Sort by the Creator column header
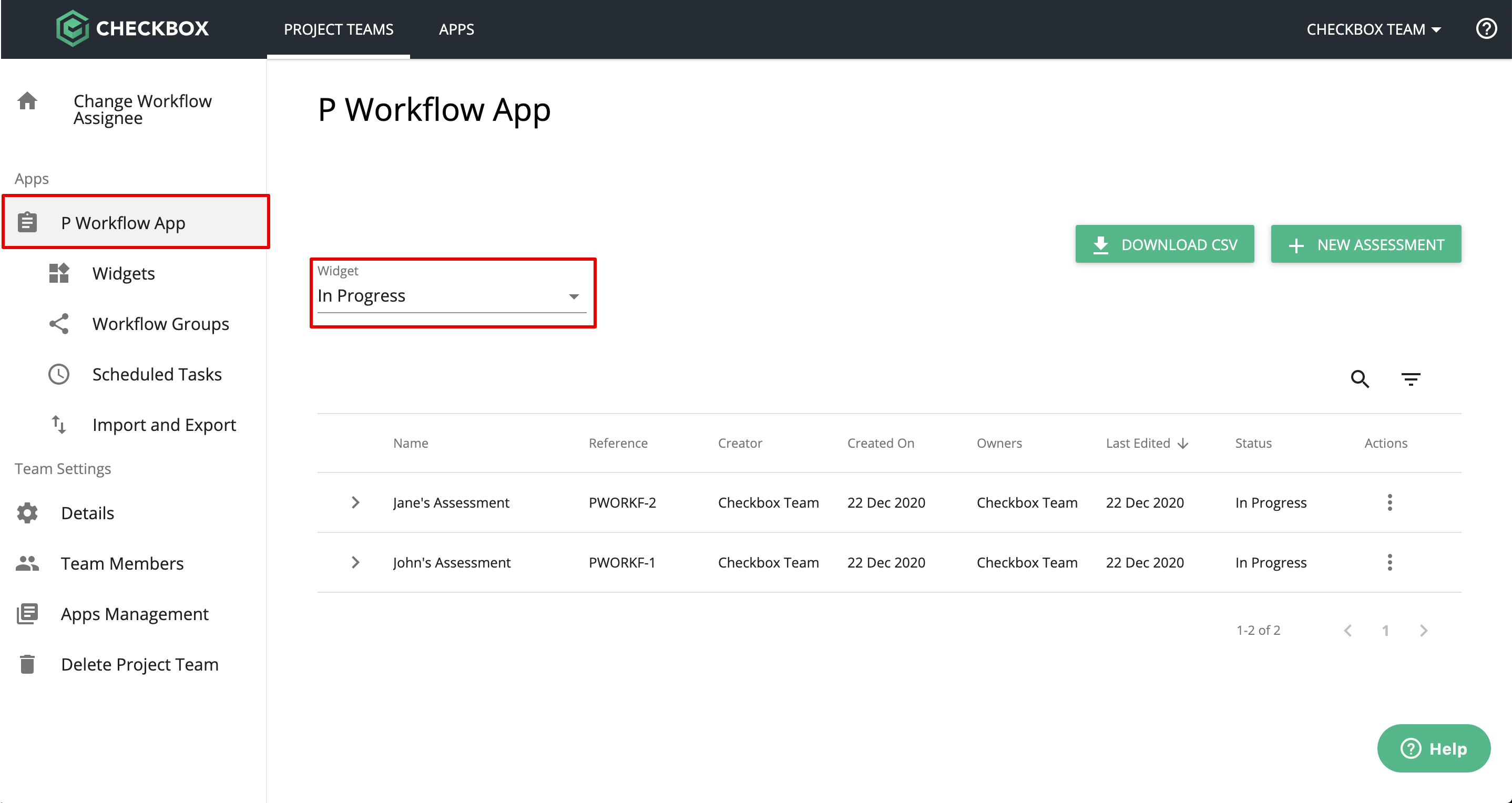1512x803 pixels. [740, 444]
